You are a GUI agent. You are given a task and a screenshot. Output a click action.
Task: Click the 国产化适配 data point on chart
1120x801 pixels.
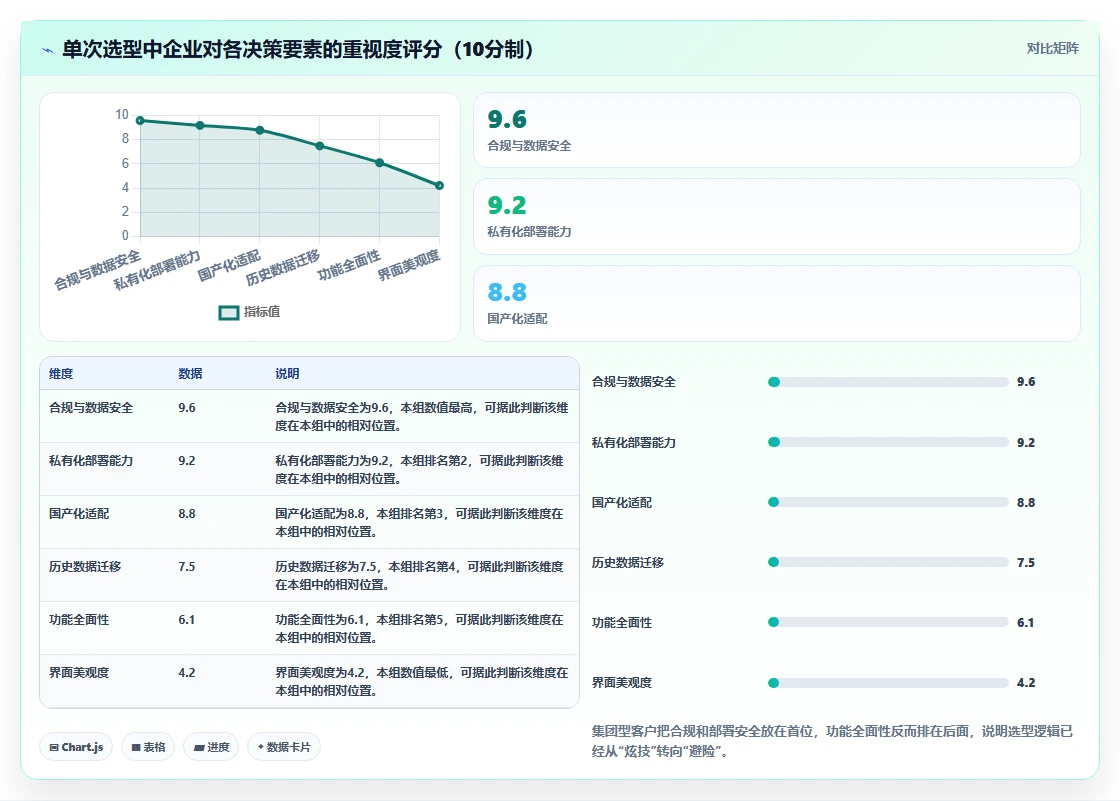tap(260, 130)
